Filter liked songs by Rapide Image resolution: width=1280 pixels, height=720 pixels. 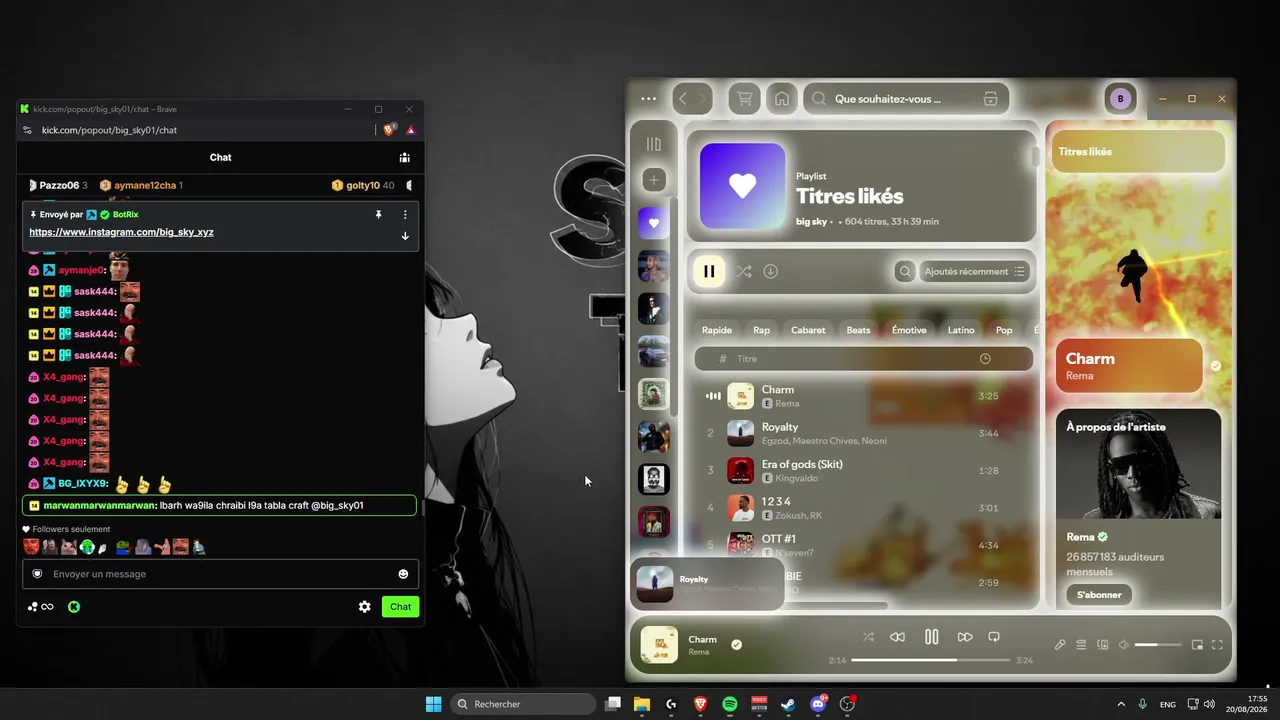click(717, 330)
